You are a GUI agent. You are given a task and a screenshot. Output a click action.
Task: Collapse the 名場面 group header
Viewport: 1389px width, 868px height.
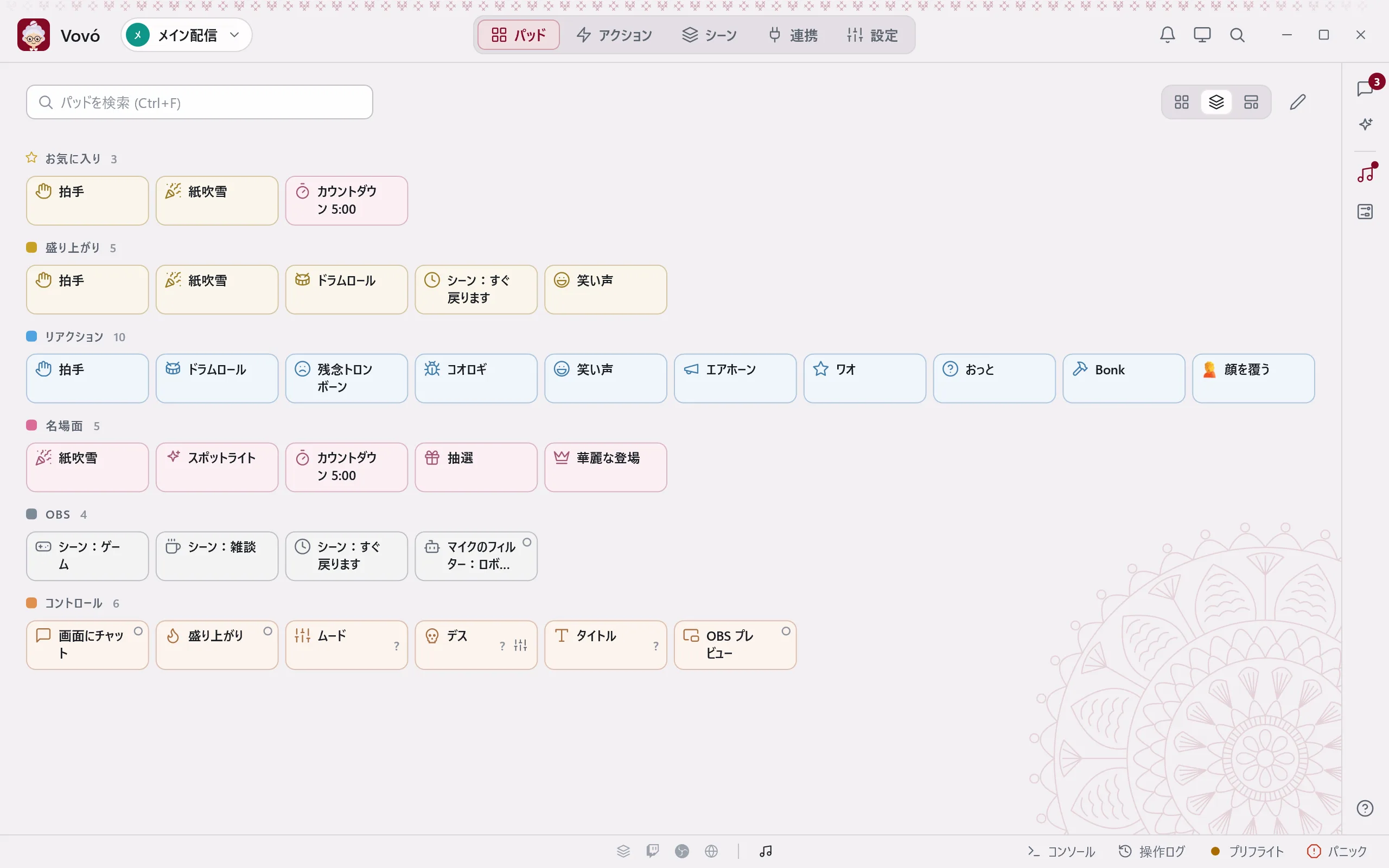click(x=63, y=425)
